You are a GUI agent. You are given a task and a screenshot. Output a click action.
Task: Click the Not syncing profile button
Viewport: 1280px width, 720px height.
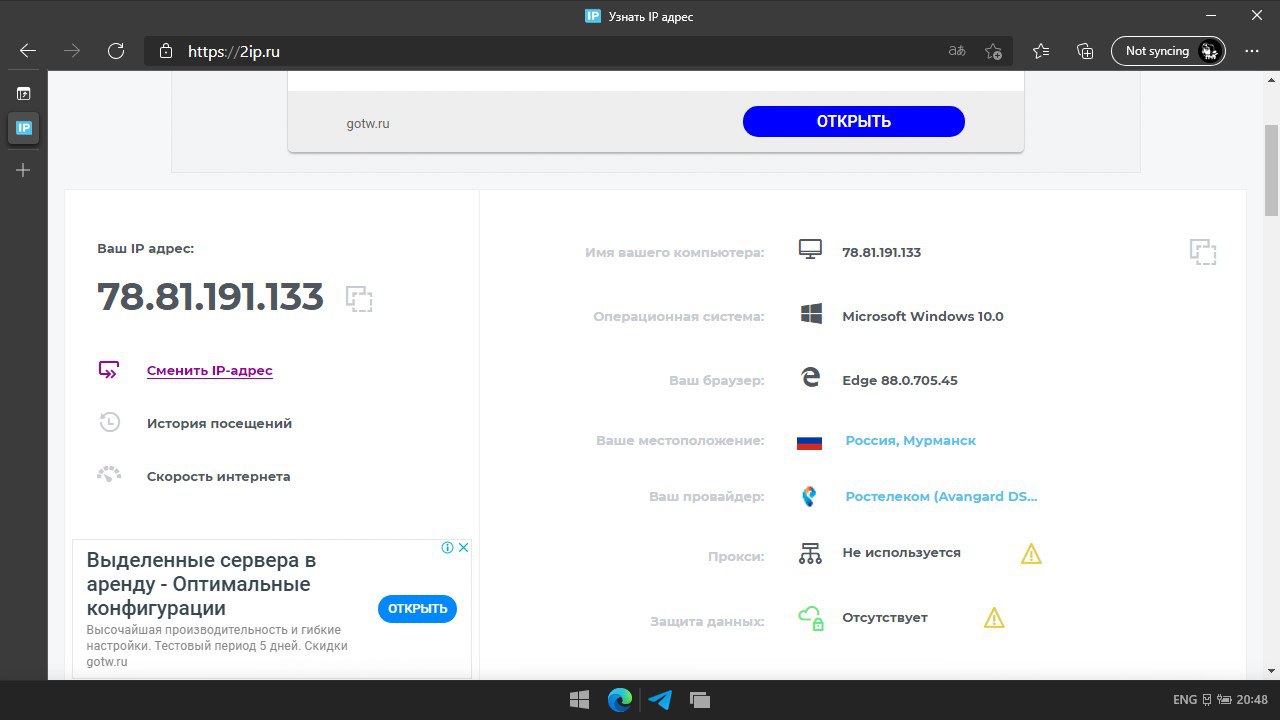coord(1168,51)
